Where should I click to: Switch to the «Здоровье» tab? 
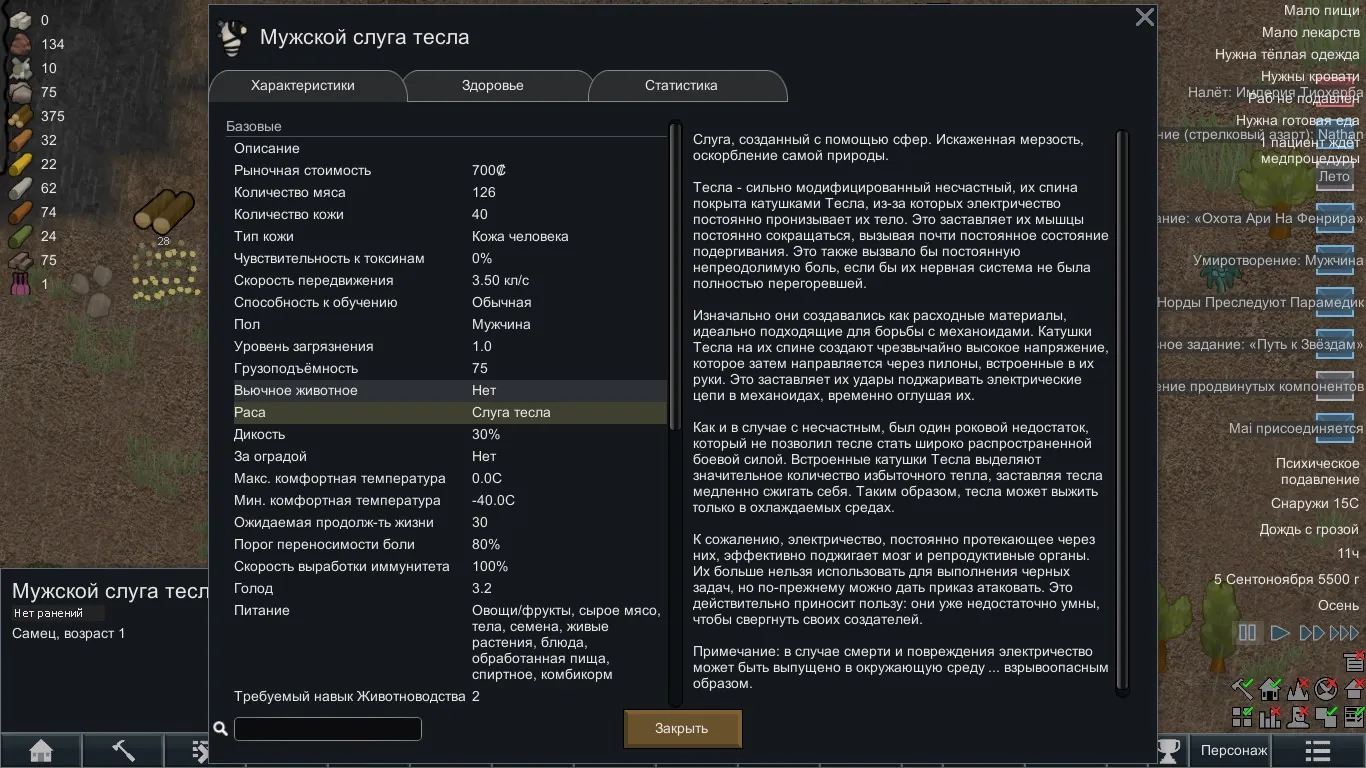point(492,86)
